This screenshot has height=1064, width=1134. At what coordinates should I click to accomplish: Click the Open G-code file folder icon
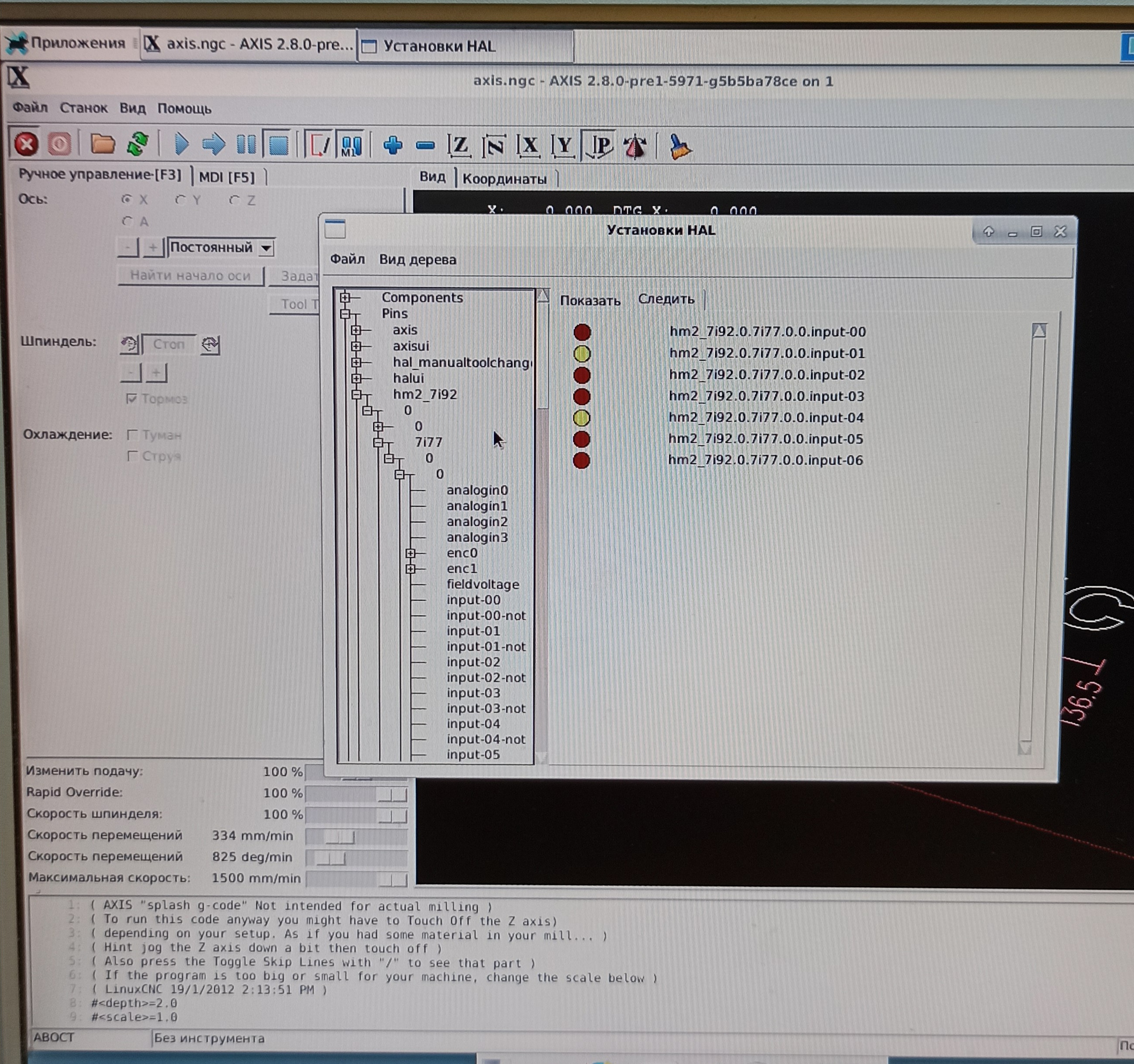pos(102,144)
